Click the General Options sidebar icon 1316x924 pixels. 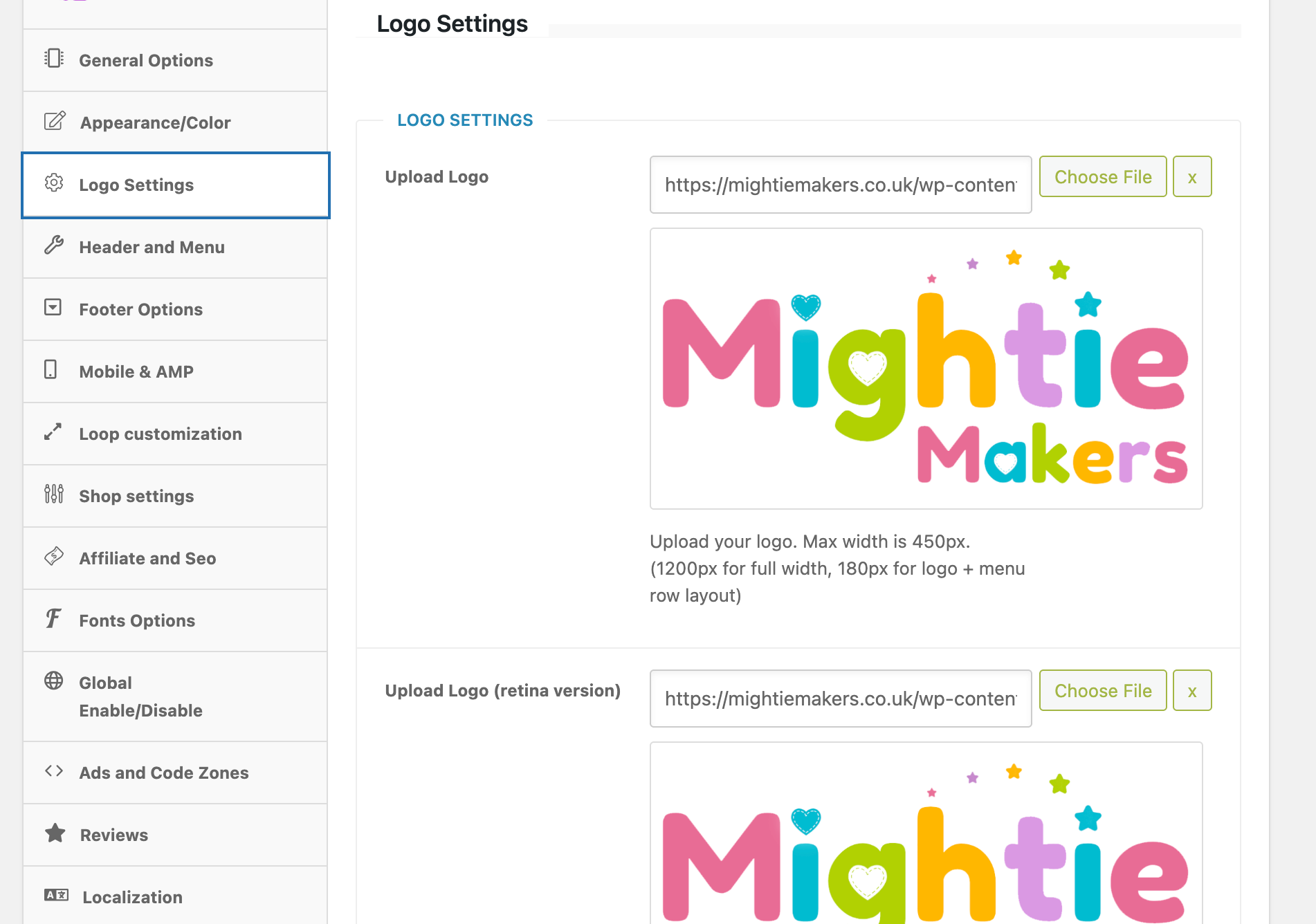tap(54, 58)
